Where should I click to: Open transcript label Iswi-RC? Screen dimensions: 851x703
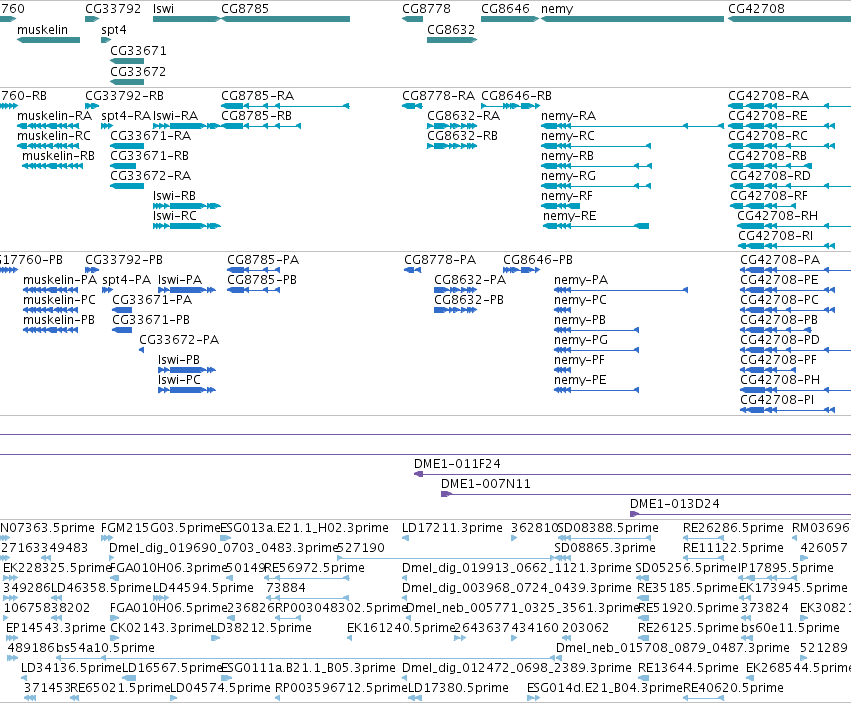pyautogui.click(x=175, y=216)
